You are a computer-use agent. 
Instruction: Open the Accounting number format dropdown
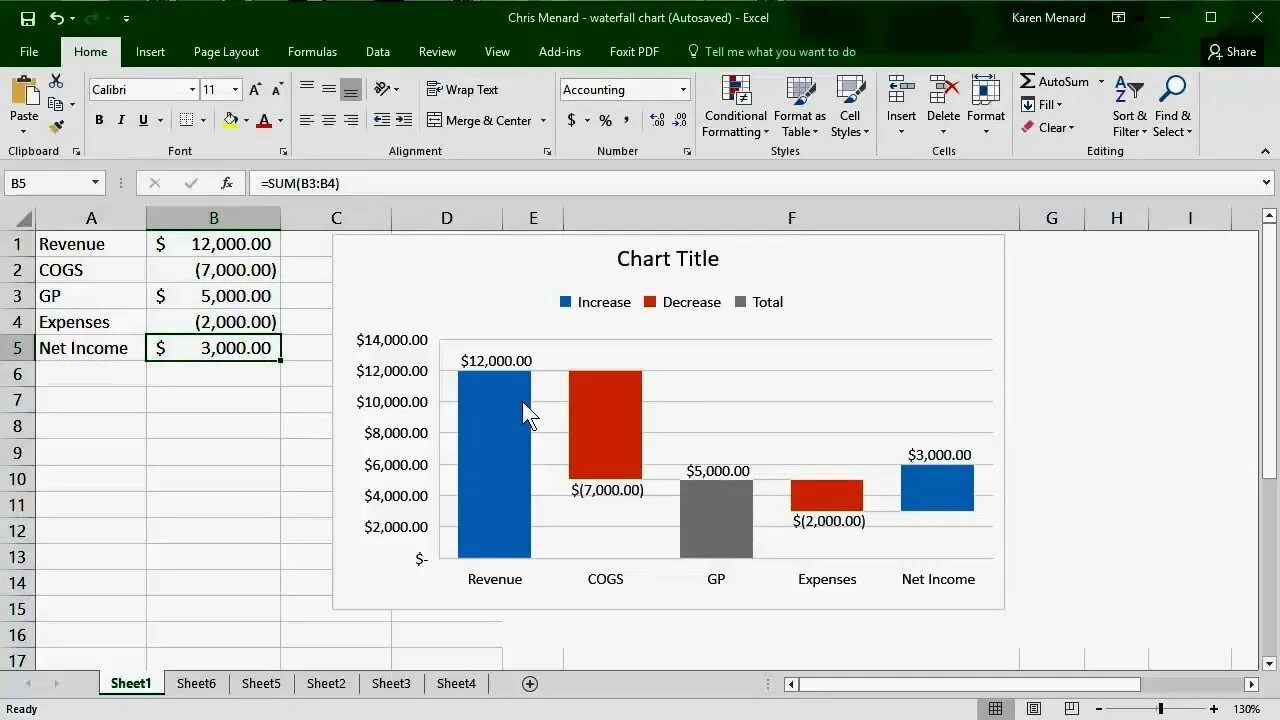683,90
